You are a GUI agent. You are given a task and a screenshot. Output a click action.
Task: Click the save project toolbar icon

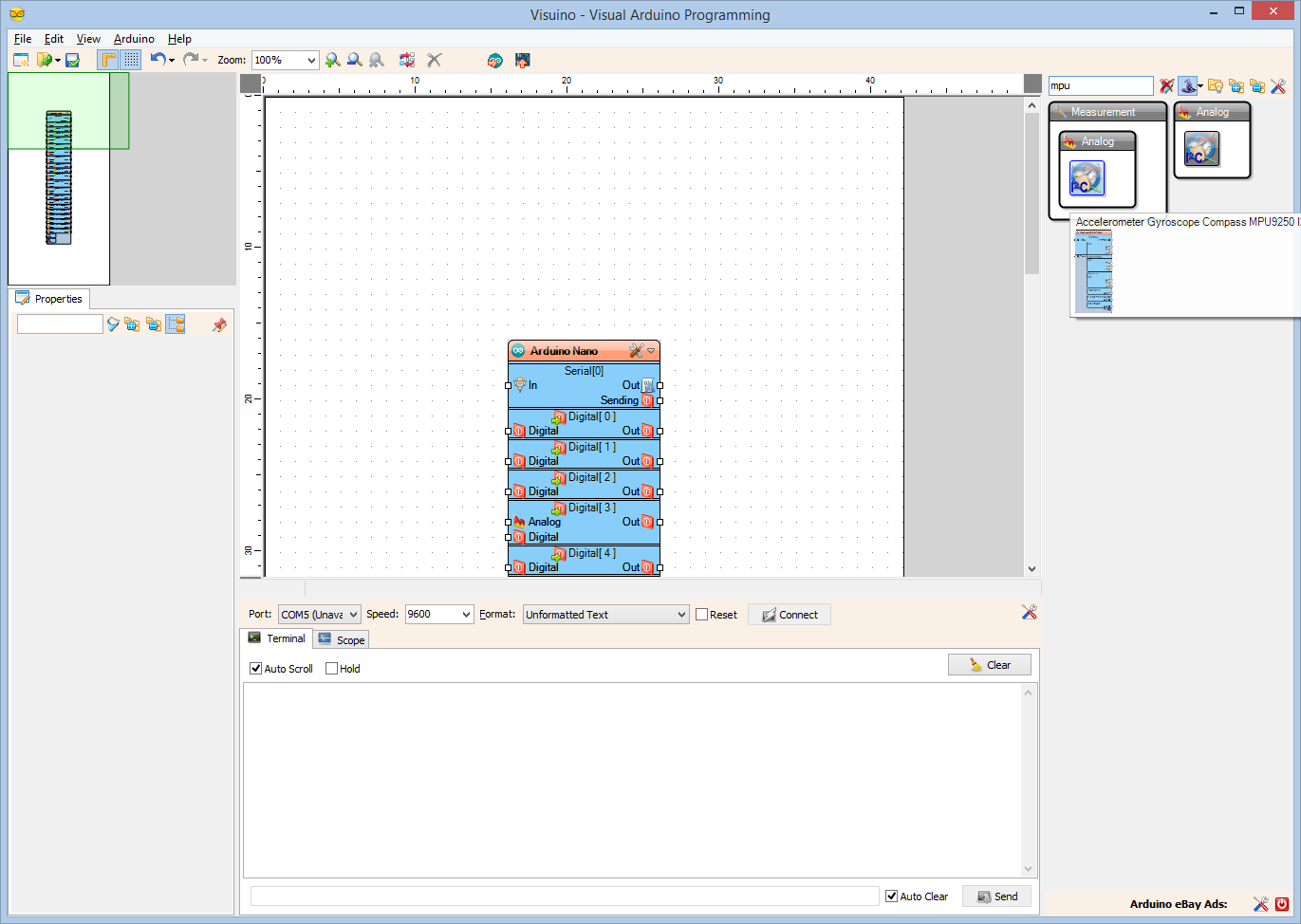(x=72, y=60)
